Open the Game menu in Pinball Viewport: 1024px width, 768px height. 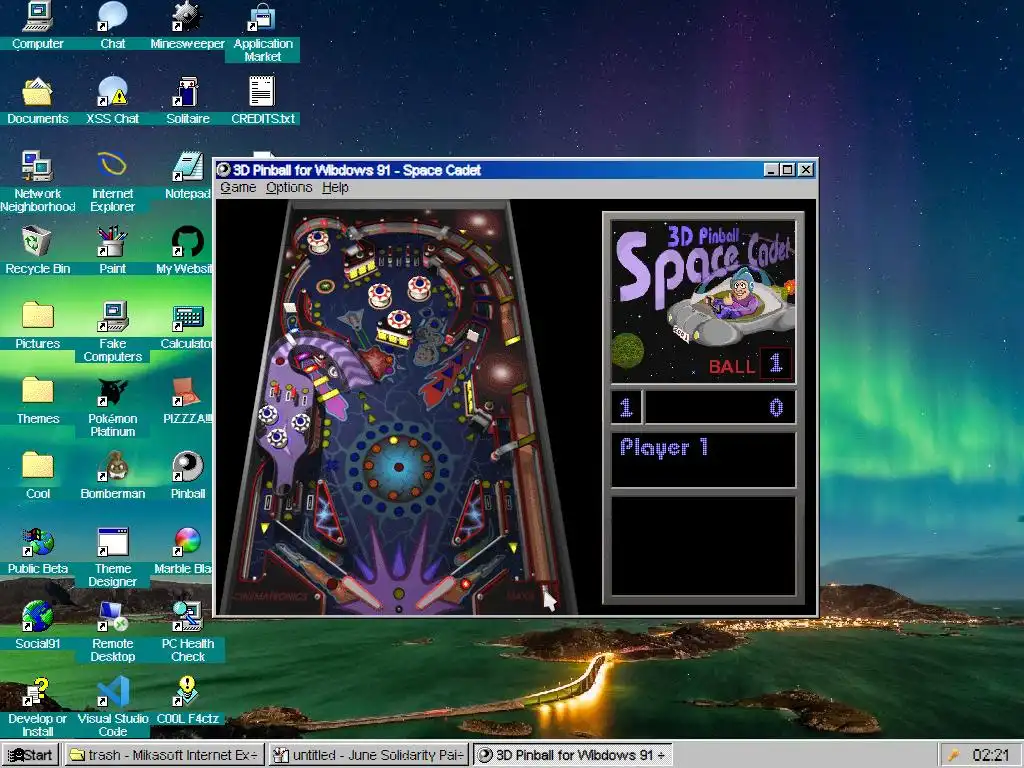238,187
